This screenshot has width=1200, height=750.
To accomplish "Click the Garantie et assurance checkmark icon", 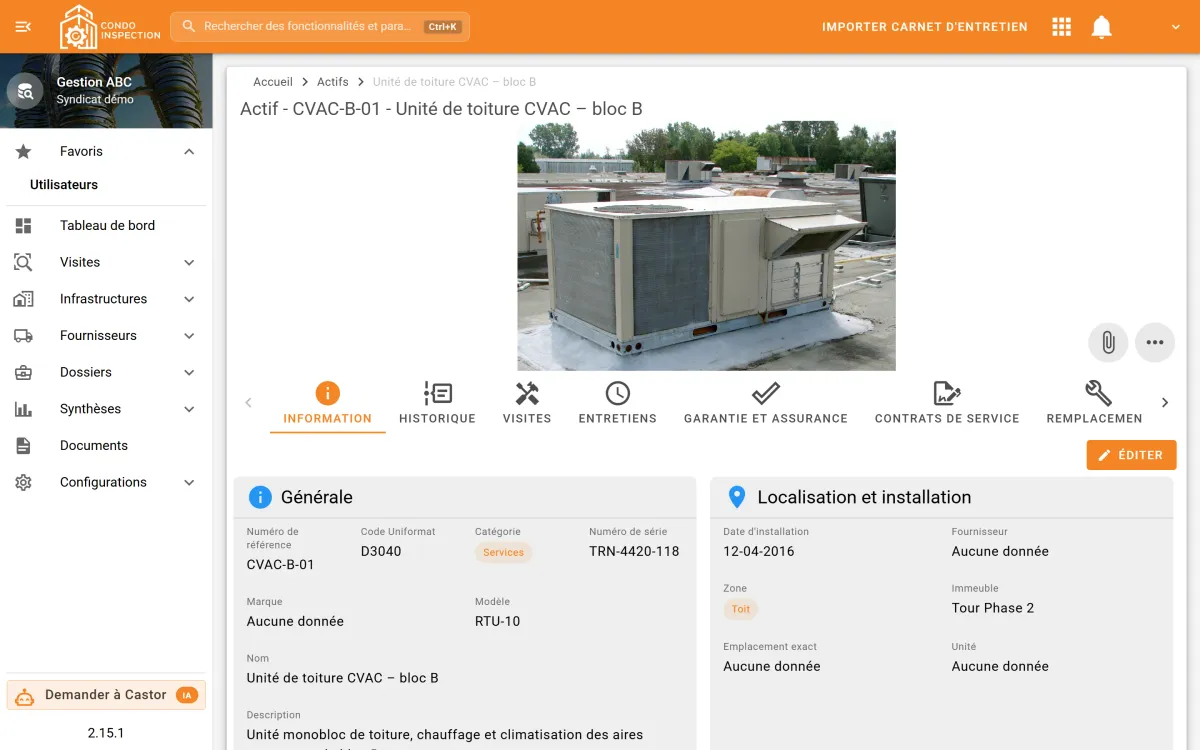I will click(x=766, y=393).
